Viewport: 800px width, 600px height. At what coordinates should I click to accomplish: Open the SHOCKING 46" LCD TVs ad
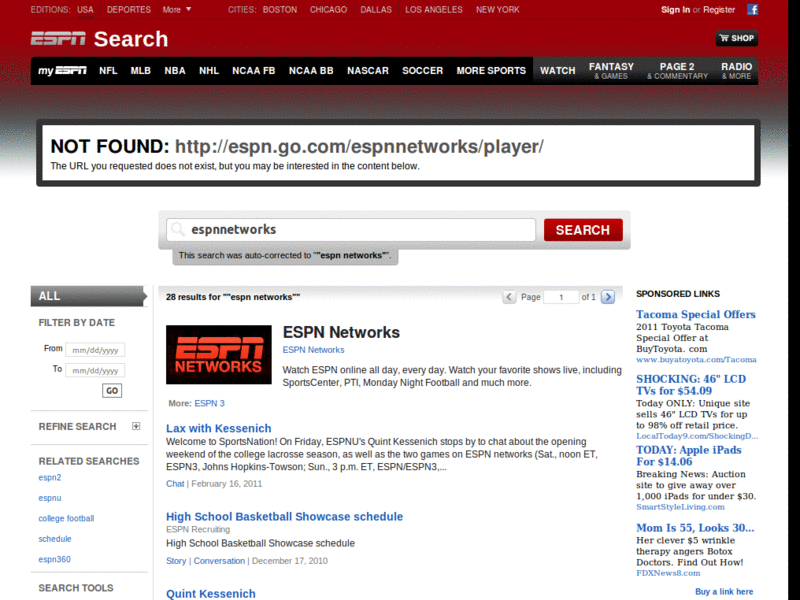click(x=691, y=385)
